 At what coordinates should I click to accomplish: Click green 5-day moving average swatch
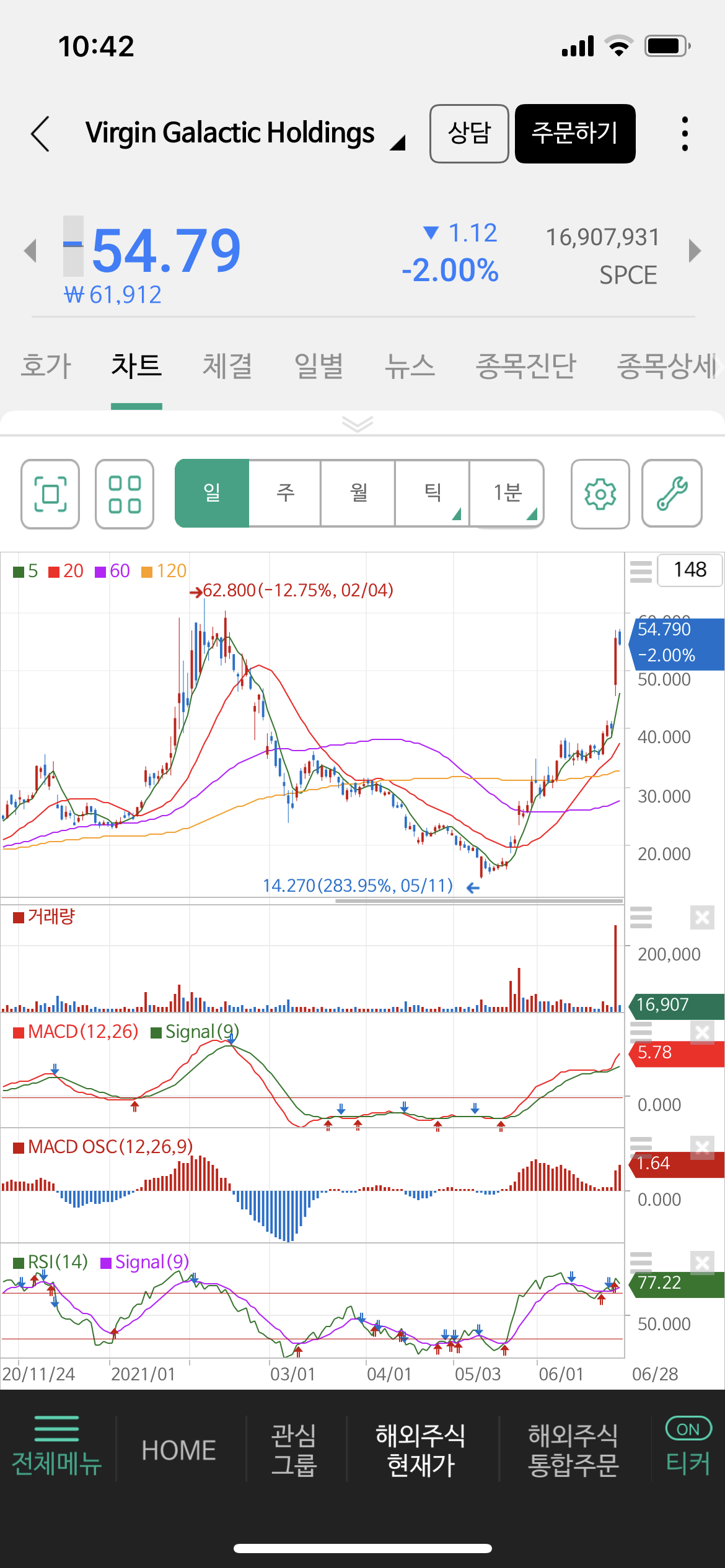(19, 572)
